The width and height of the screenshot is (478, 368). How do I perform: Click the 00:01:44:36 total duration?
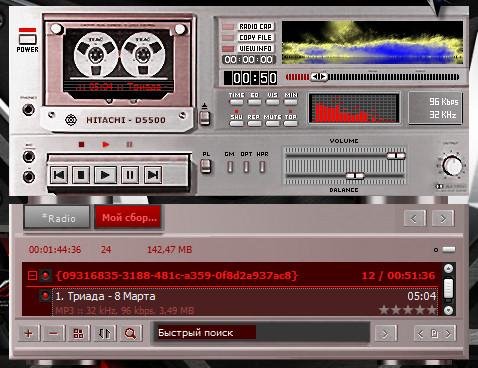coord(55,250)
